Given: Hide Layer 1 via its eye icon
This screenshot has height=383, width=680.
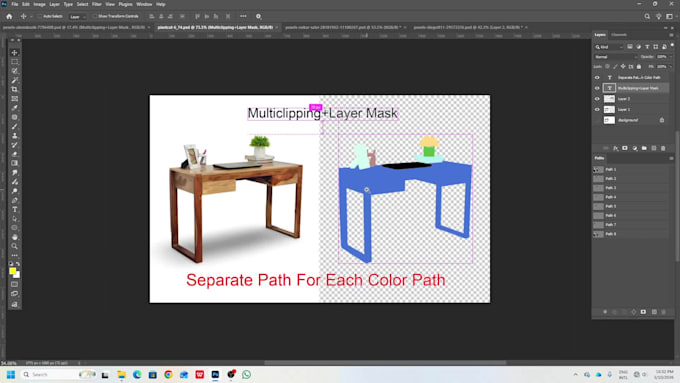Looking at the screenshot, I should (597, 110).
